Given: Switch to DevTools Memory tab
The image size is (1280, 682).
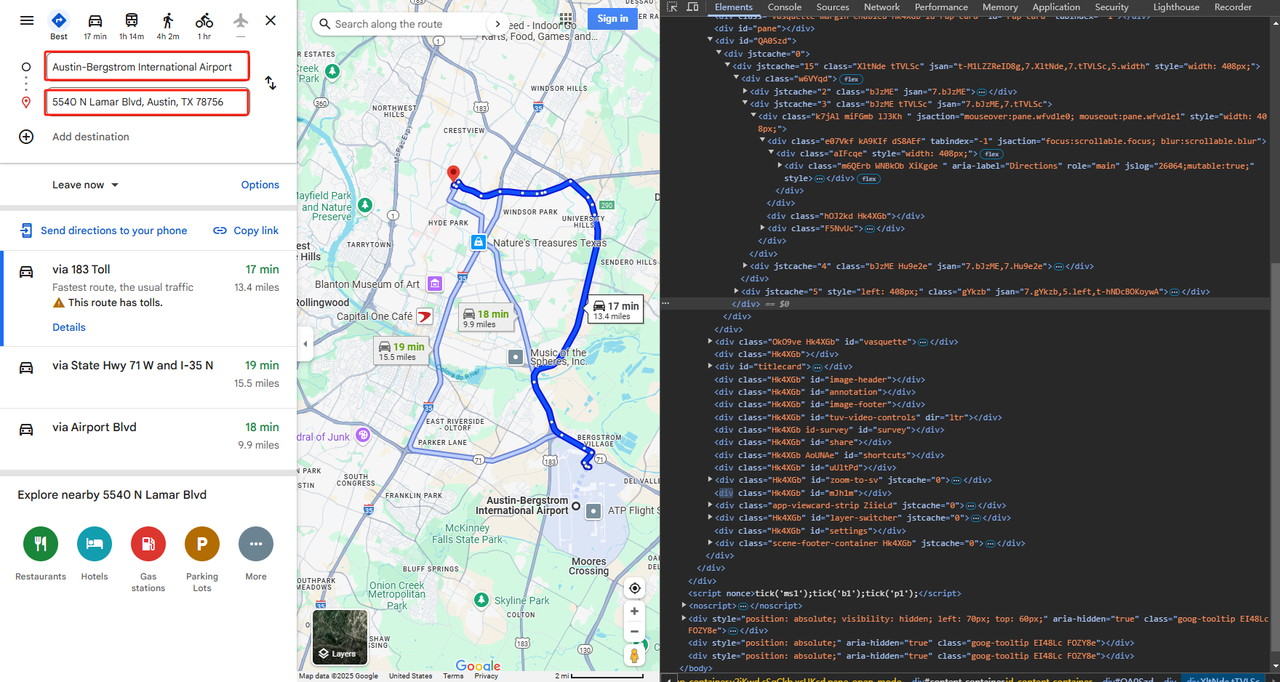Looking at the screenshot, I should (1000, 7).
